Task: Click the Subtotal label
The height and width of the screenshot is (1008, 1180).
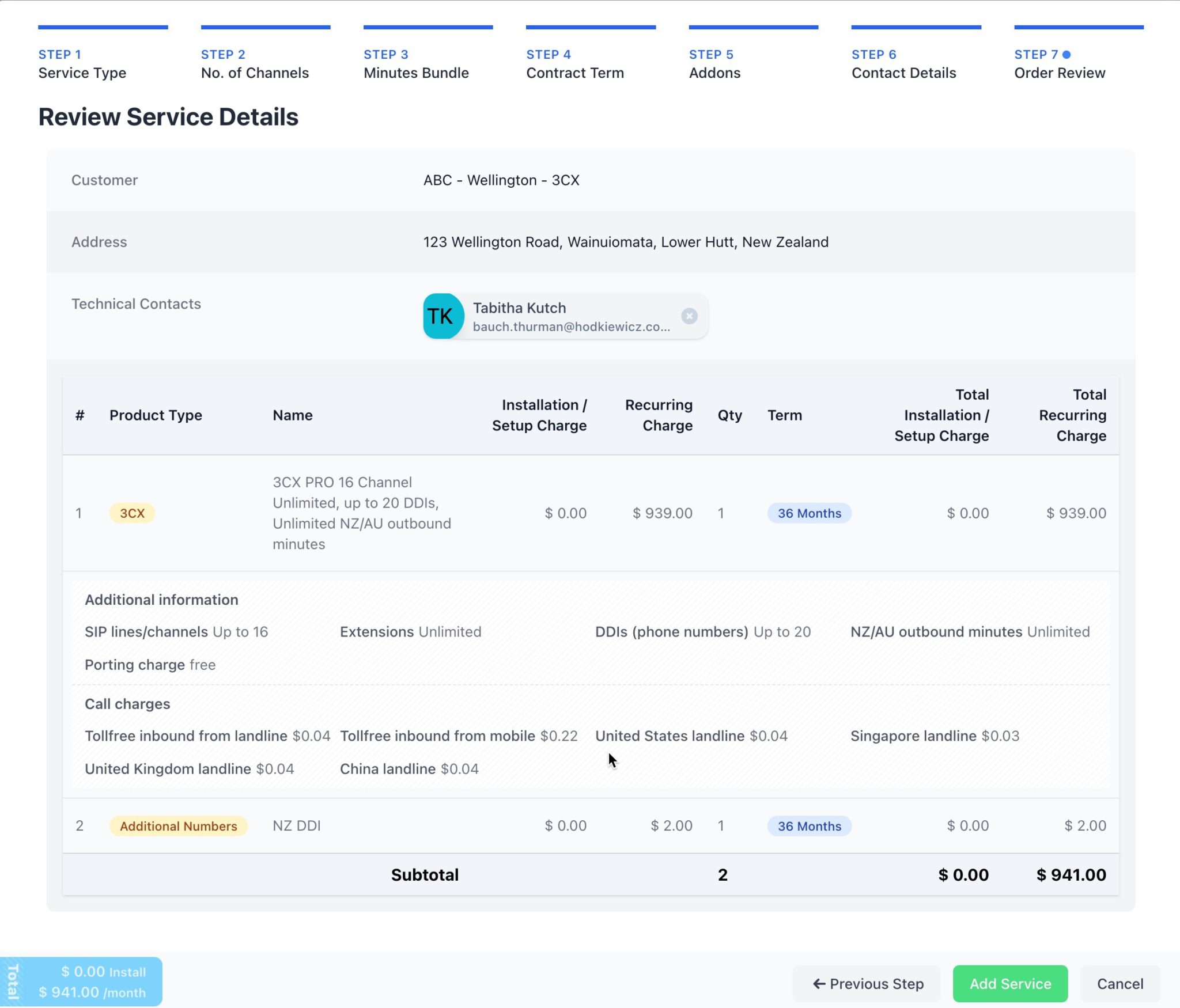Action: (425, 875)
